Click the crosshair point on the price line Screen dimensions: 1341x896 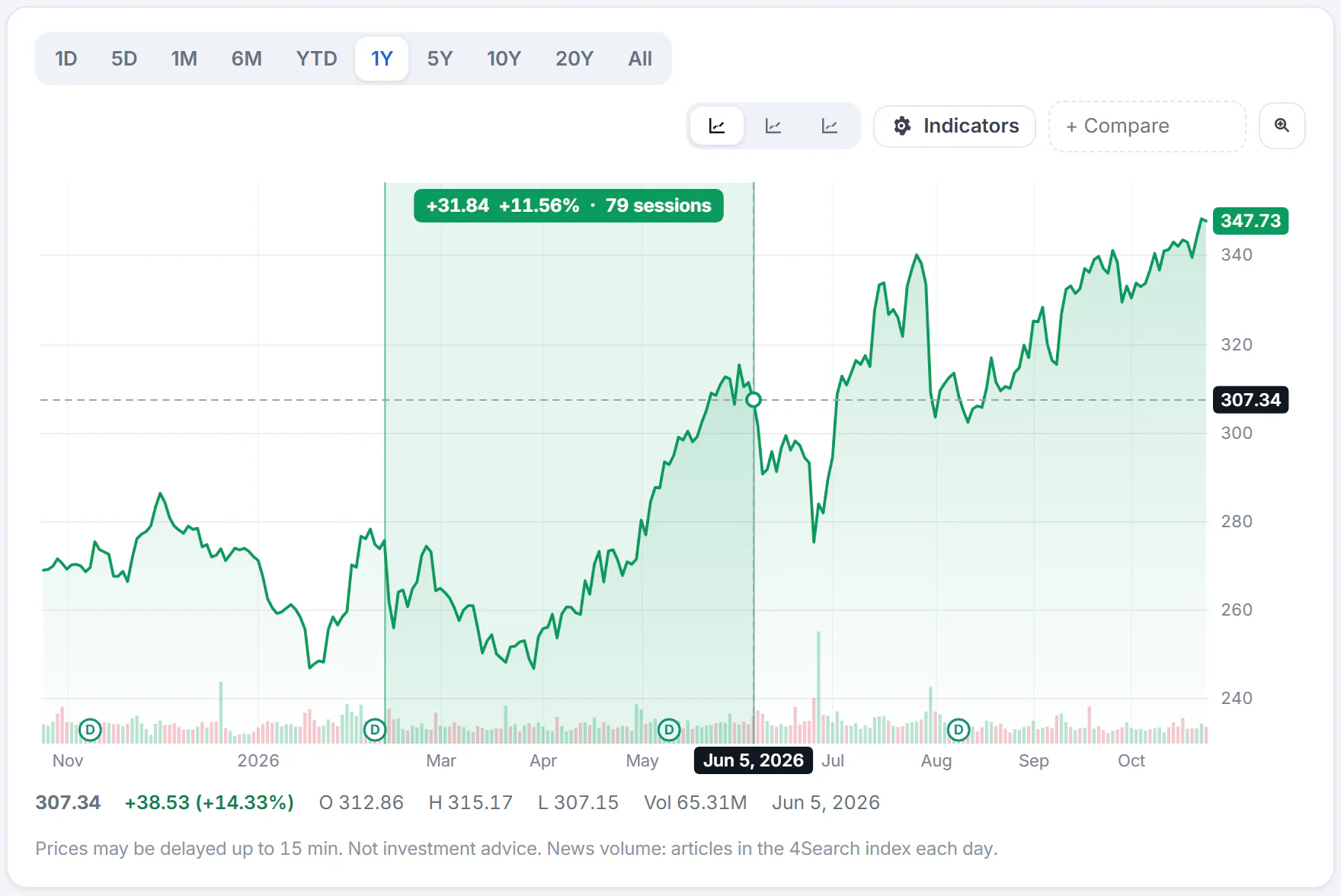click(x=754, y=399)
